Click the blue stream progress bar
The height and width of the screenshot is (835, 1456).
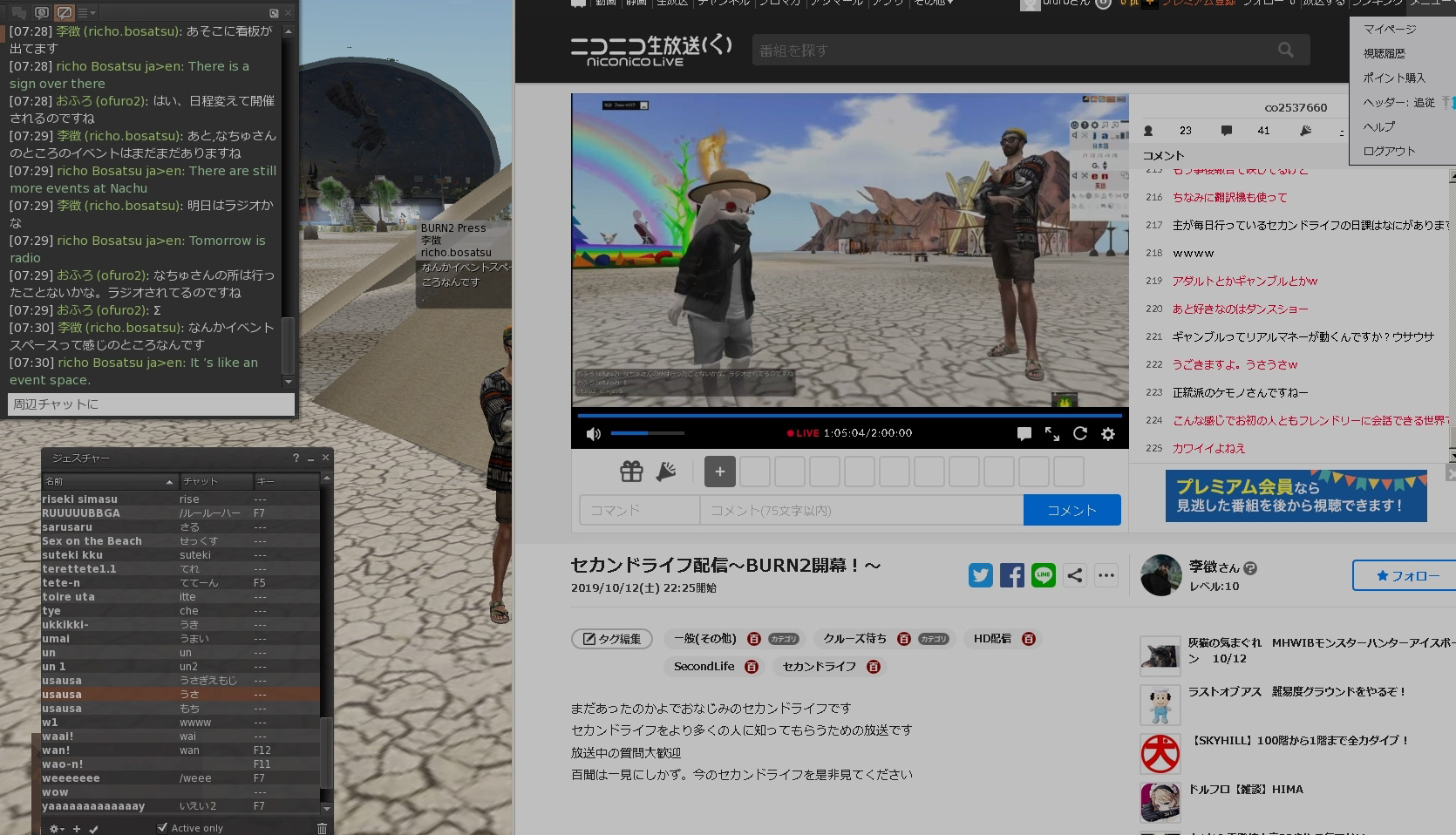click(849, 415)
